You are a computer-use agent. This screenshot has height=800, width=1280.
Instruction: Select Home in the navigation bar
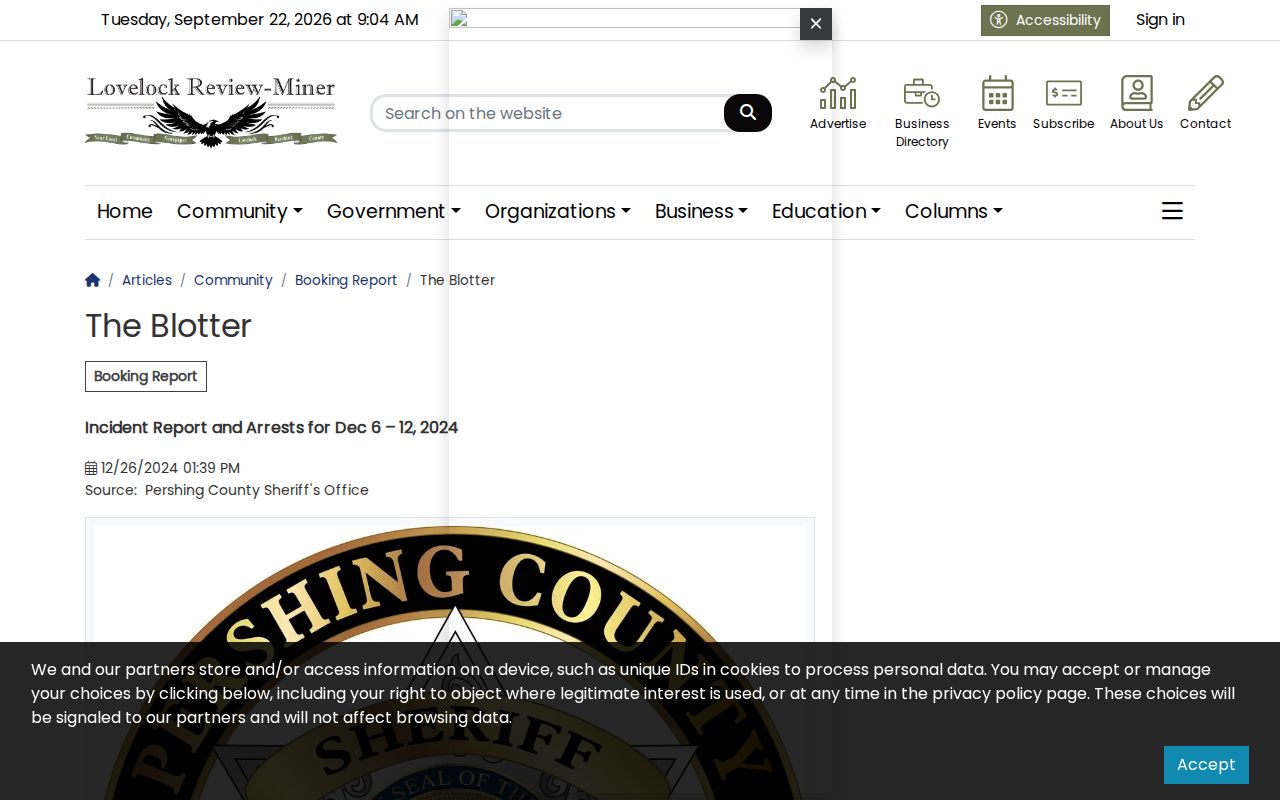click(125, 211)
